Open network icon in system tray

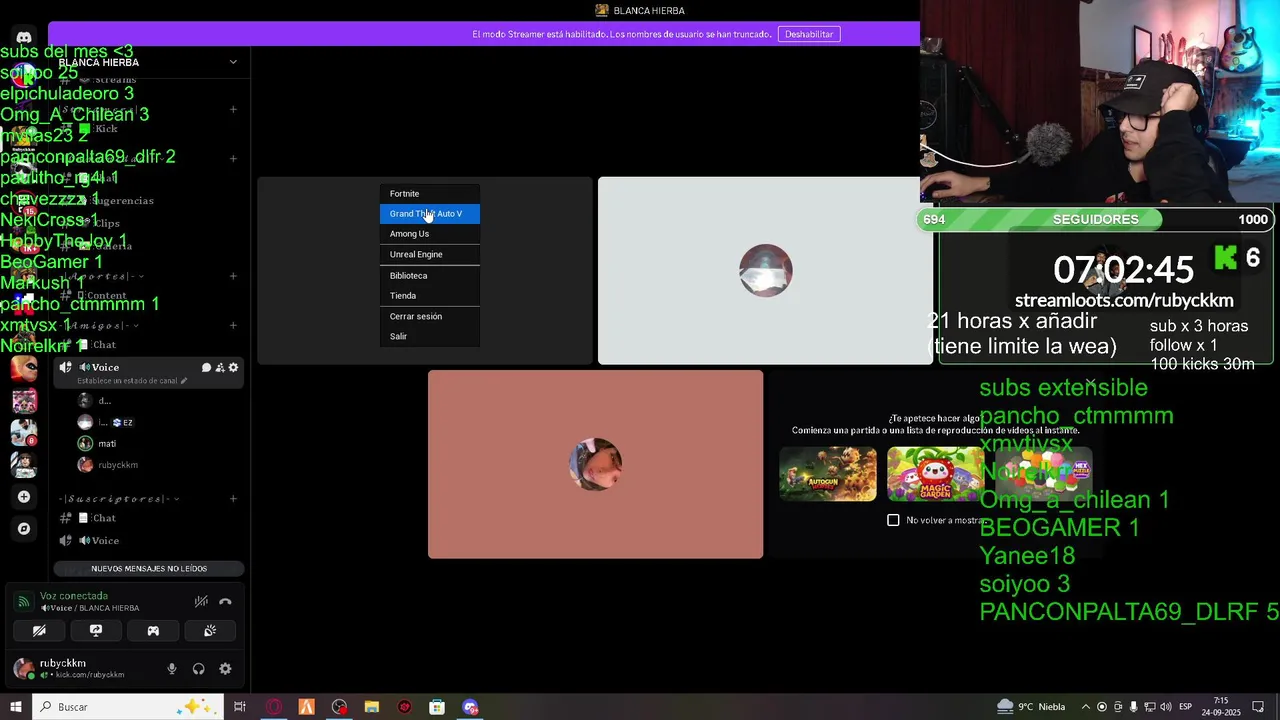[x=1150, y=707]
